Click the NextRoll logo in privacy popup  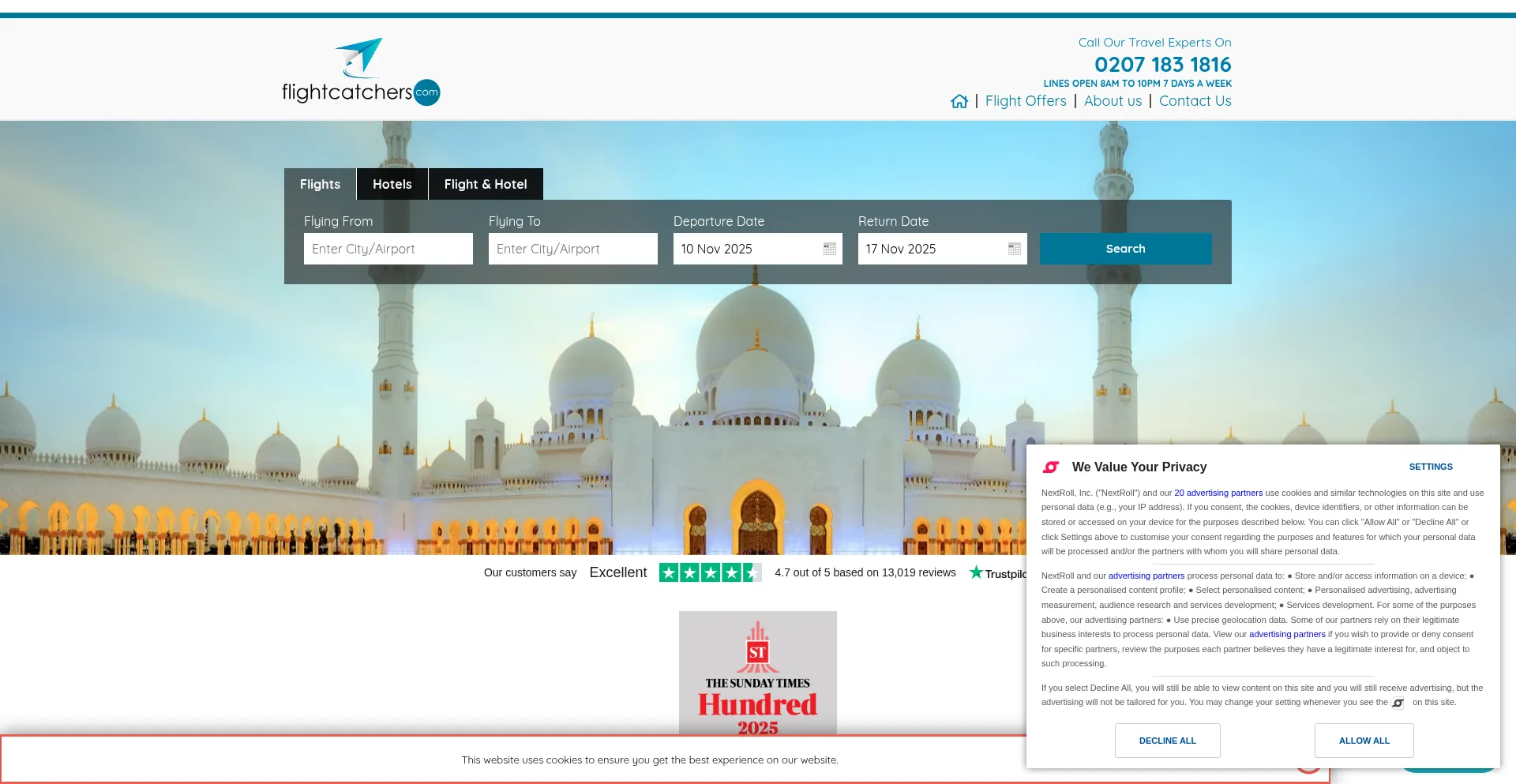point(1051,467)
